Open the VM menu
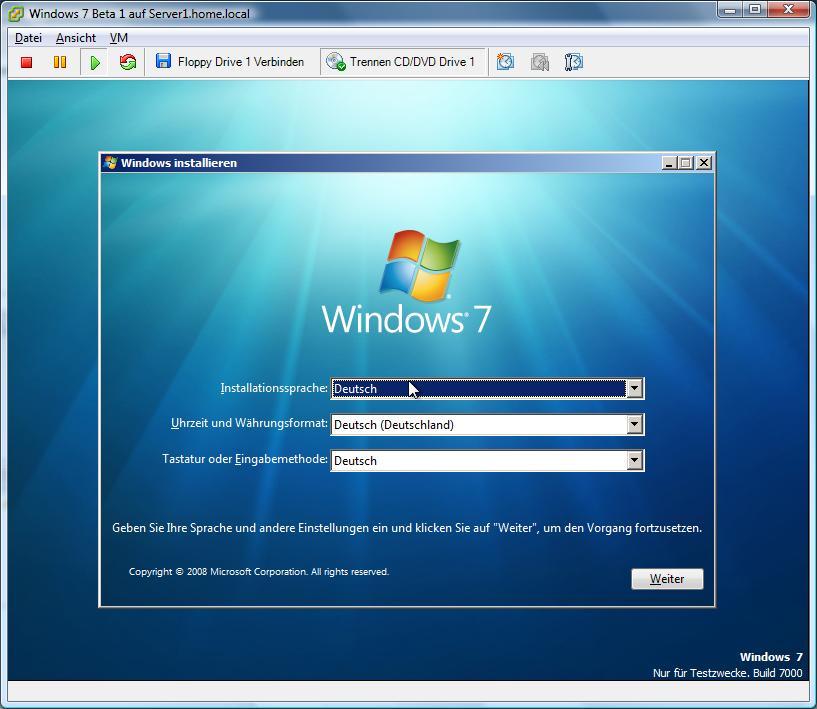The width and height of the screenshot is (817, 709). [119, 38]
